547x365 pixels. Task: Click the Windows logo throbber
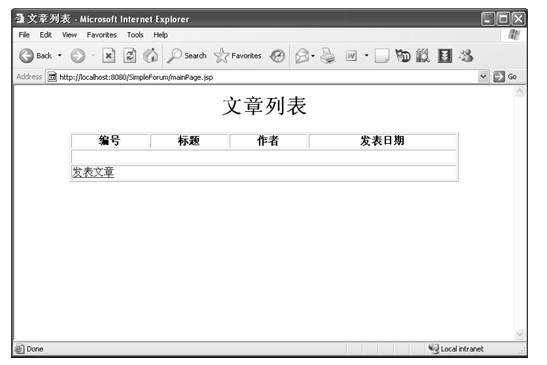tap(514, 35)
